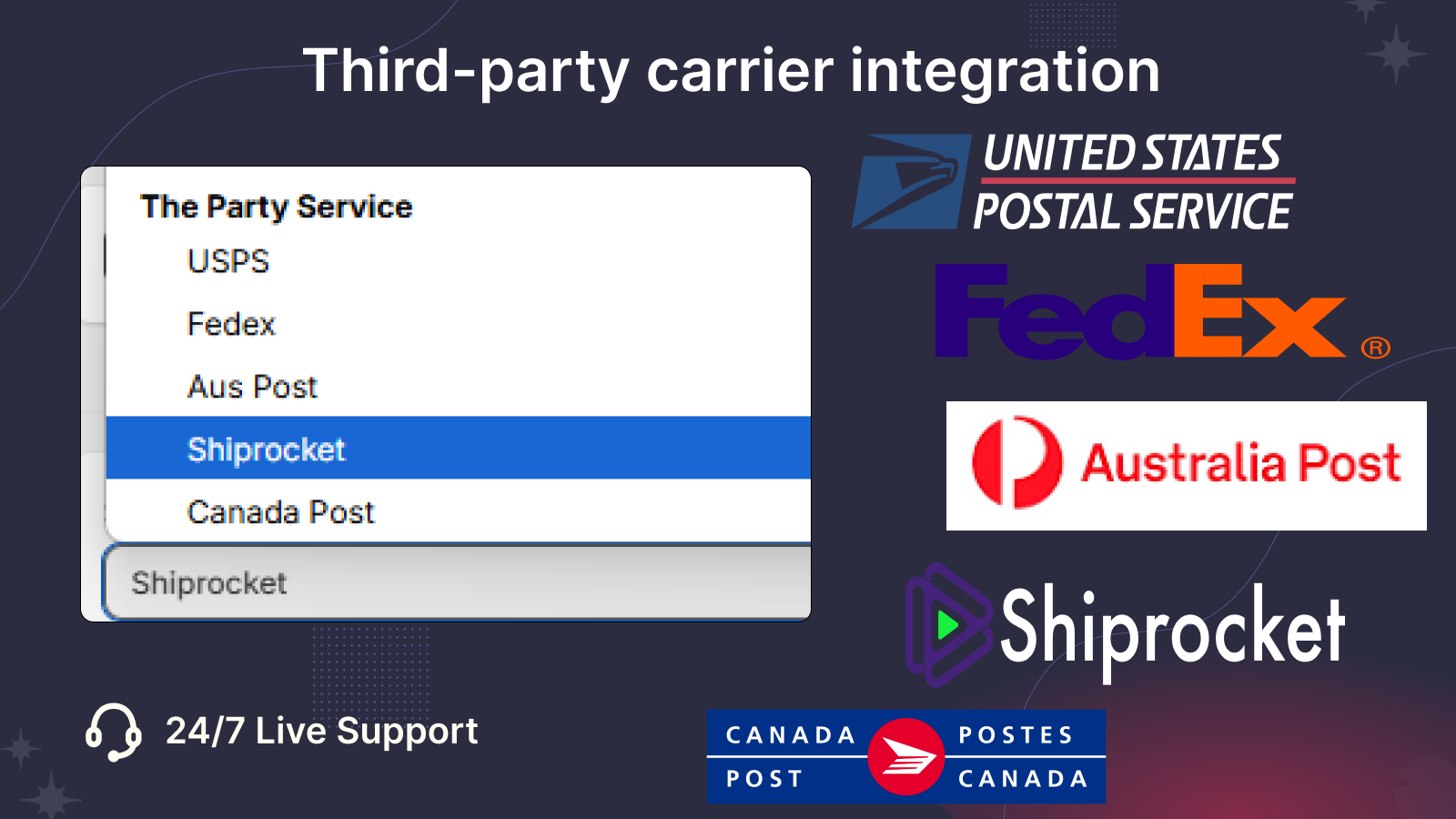The image size is (1456, 819).
Task: Click the Third-party carrier integration heading
Action: [x=732, y=73]
